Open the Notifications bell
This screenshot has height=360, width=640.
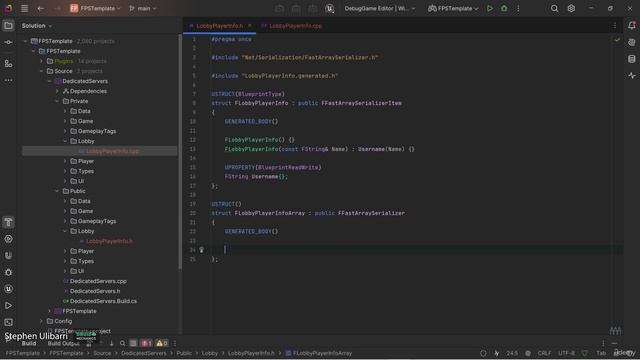[x=632, y=25]
